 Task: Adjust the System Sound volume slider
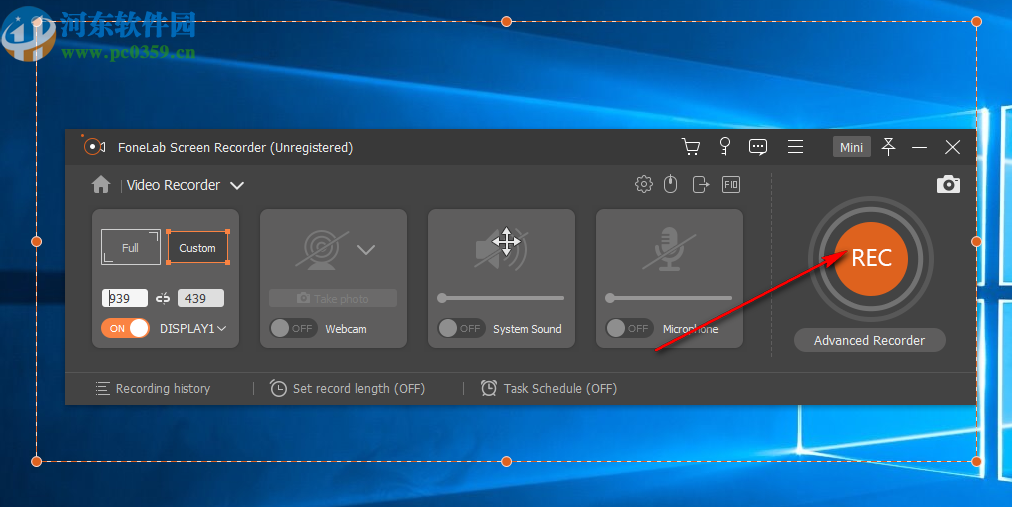pyautogui.click(x=501, y=298)
